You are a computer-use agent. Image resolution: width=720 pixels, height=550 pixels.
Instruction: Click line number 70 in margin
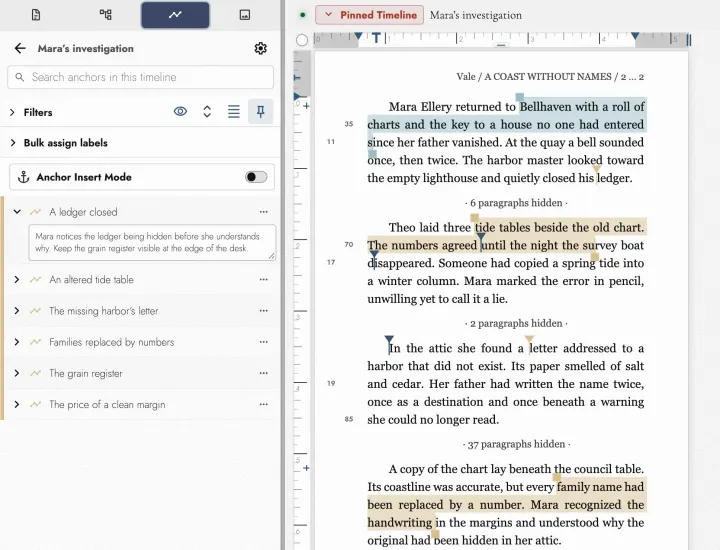click(x=349, y=245)
